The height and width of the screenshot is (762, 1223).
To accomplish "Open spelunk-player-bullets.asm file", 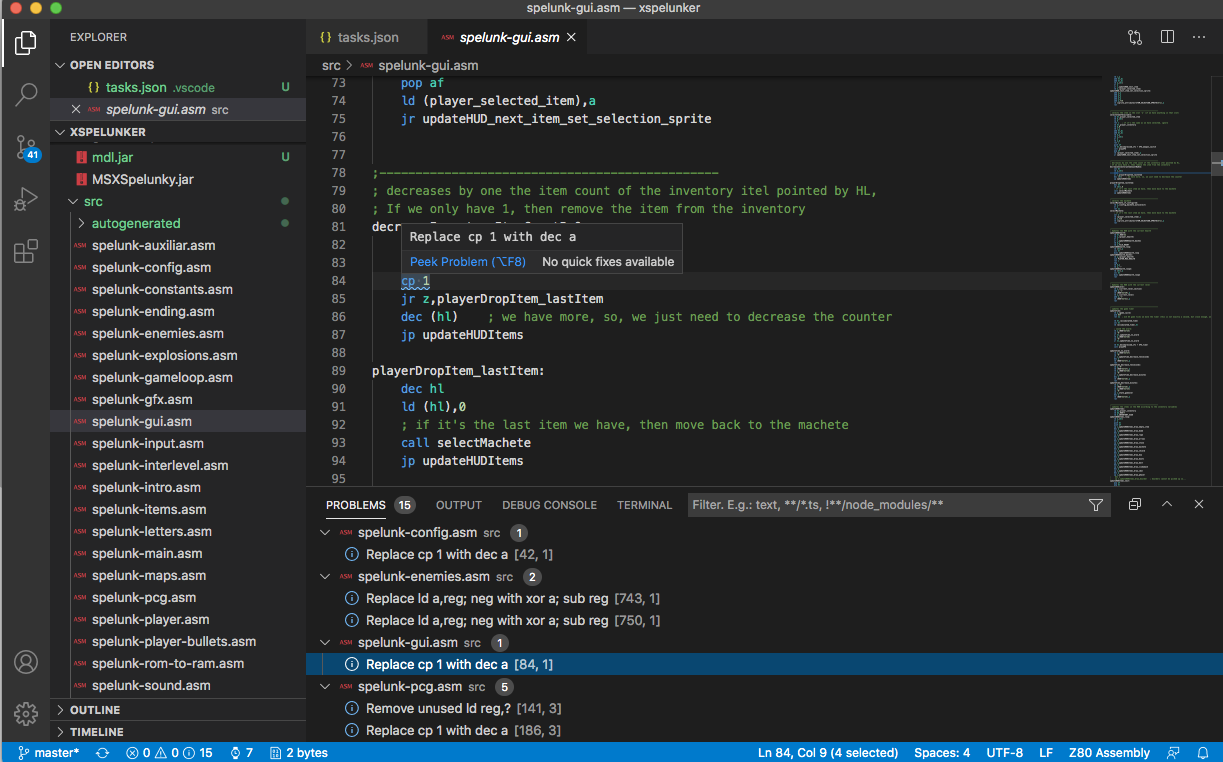I will pos(178,641).
